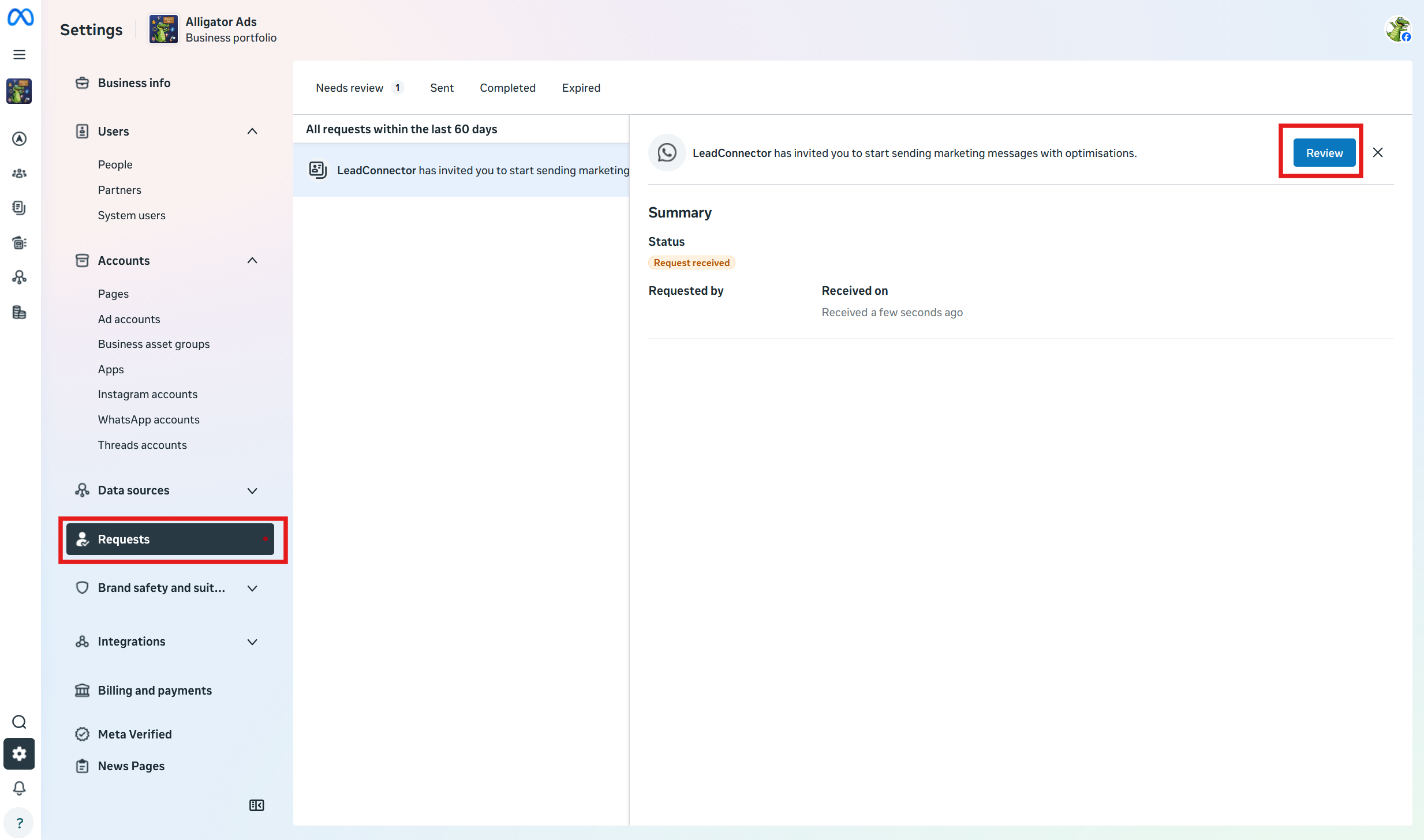This screenshot has height=840, width=1424.
Task: Click the Meta logo icon
Action: (x=20, y=17)
